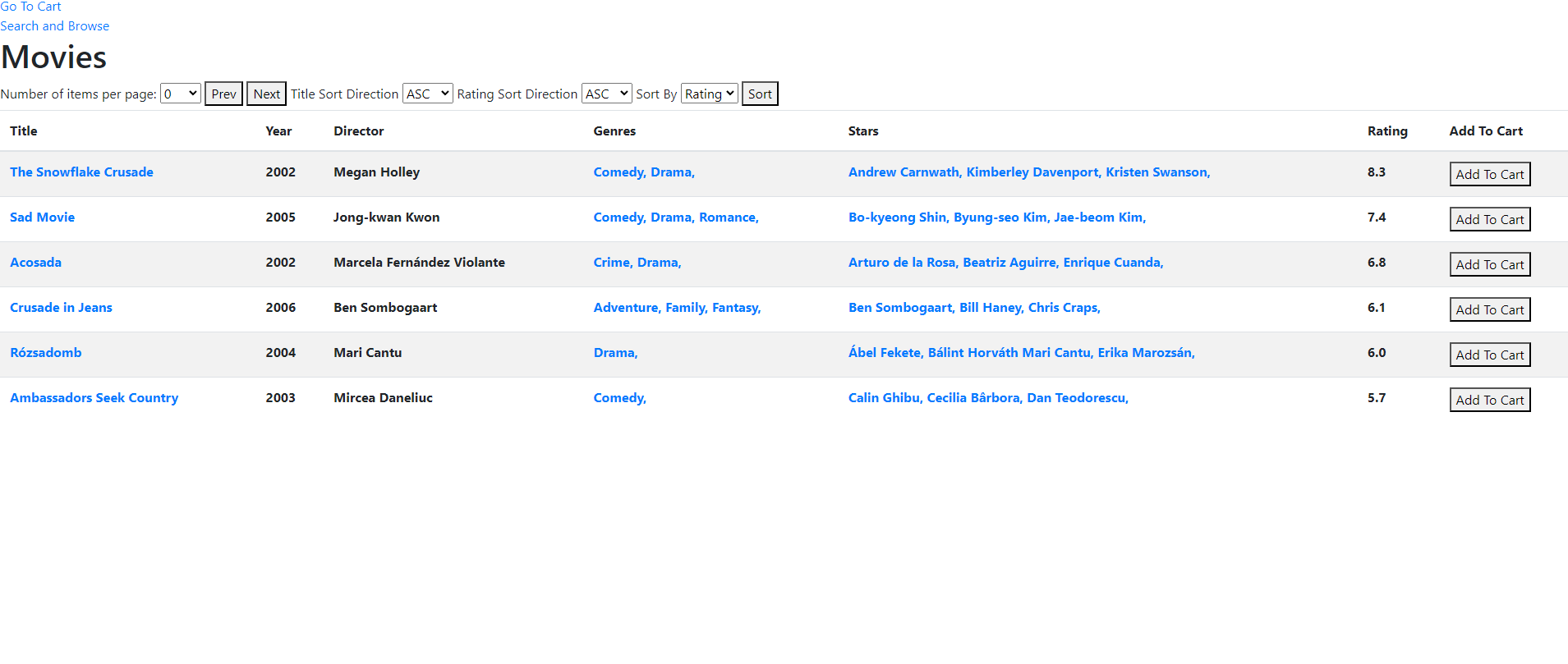
Task: Open the items per page dropdown
Action: (180, 94)
